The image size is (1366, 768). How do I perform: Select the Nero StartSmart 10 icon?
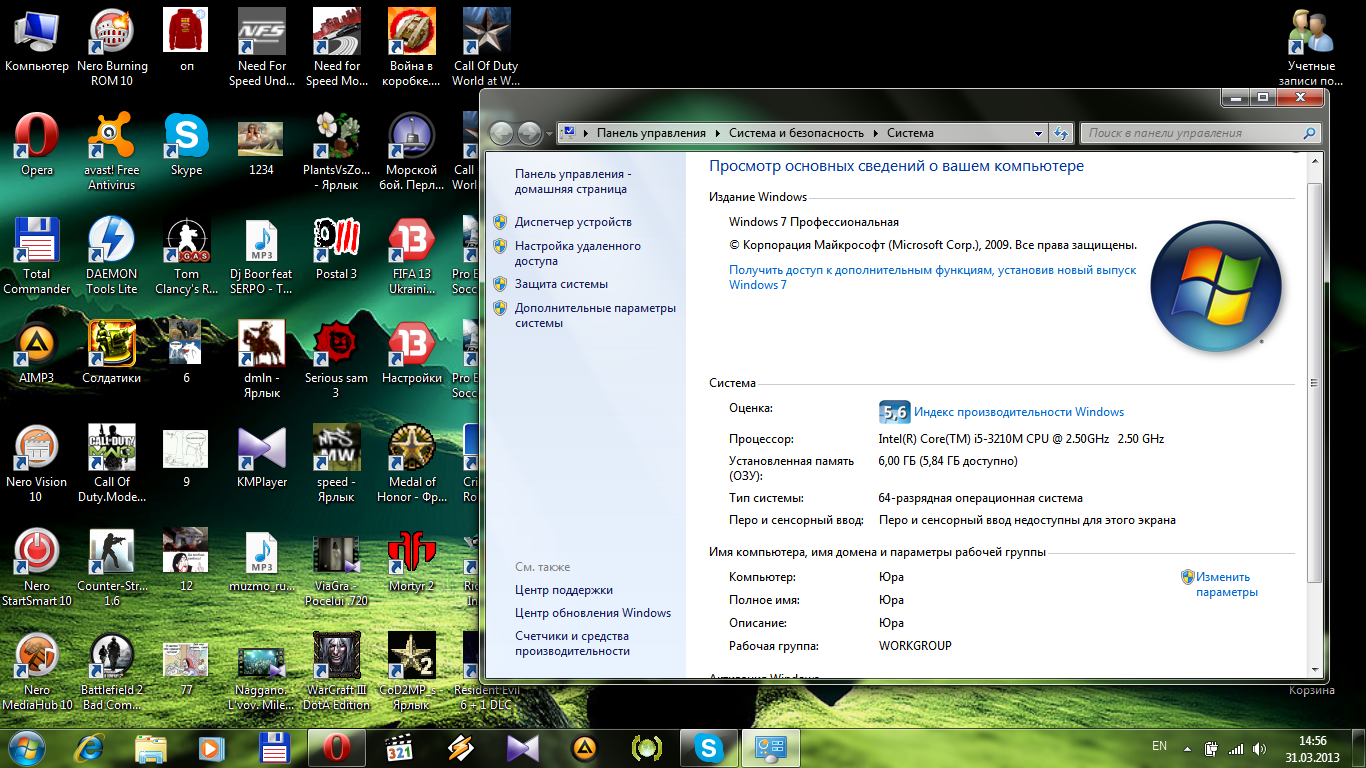coord(37,567)
